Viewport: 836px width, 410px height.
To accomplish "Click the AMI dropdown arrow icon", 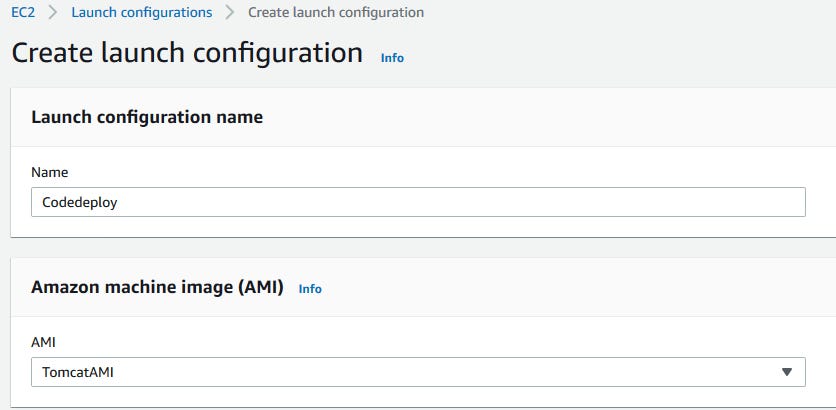I will click(786, 373).
